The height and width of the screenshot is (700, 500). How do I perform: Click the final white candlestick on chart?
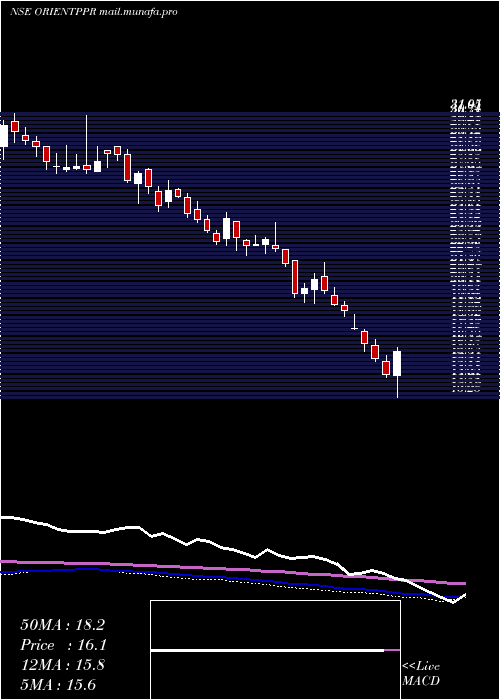coord(397,363)
